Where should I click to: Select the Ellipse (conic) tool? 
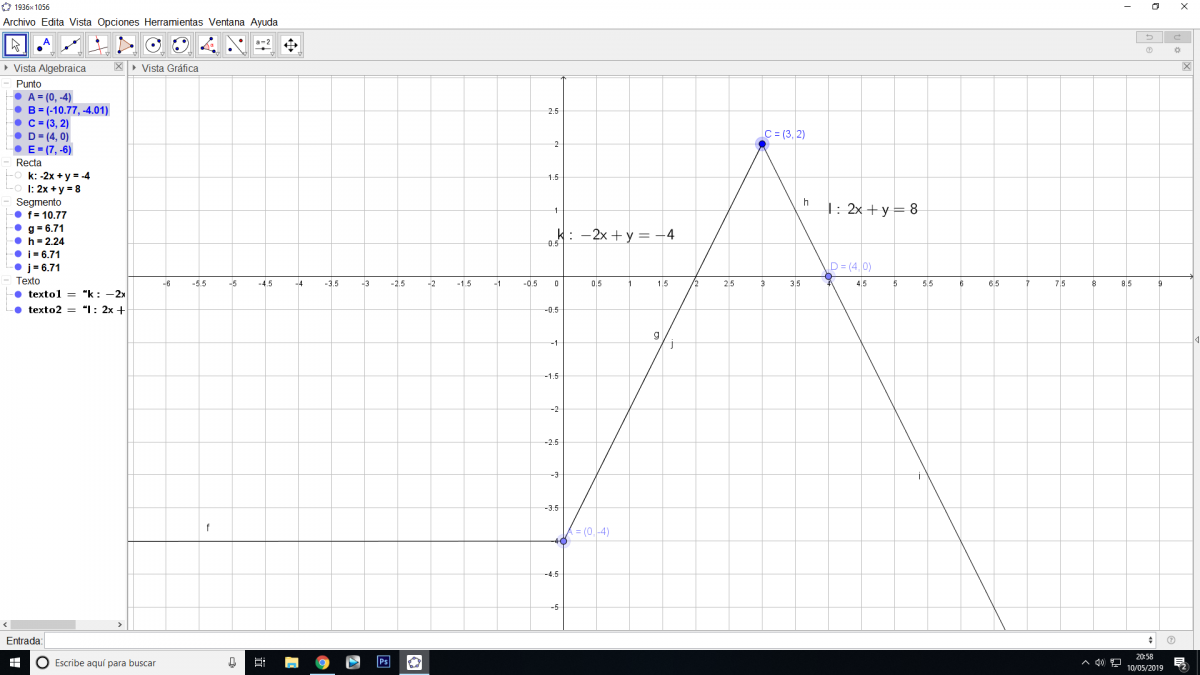coord(180,45)
